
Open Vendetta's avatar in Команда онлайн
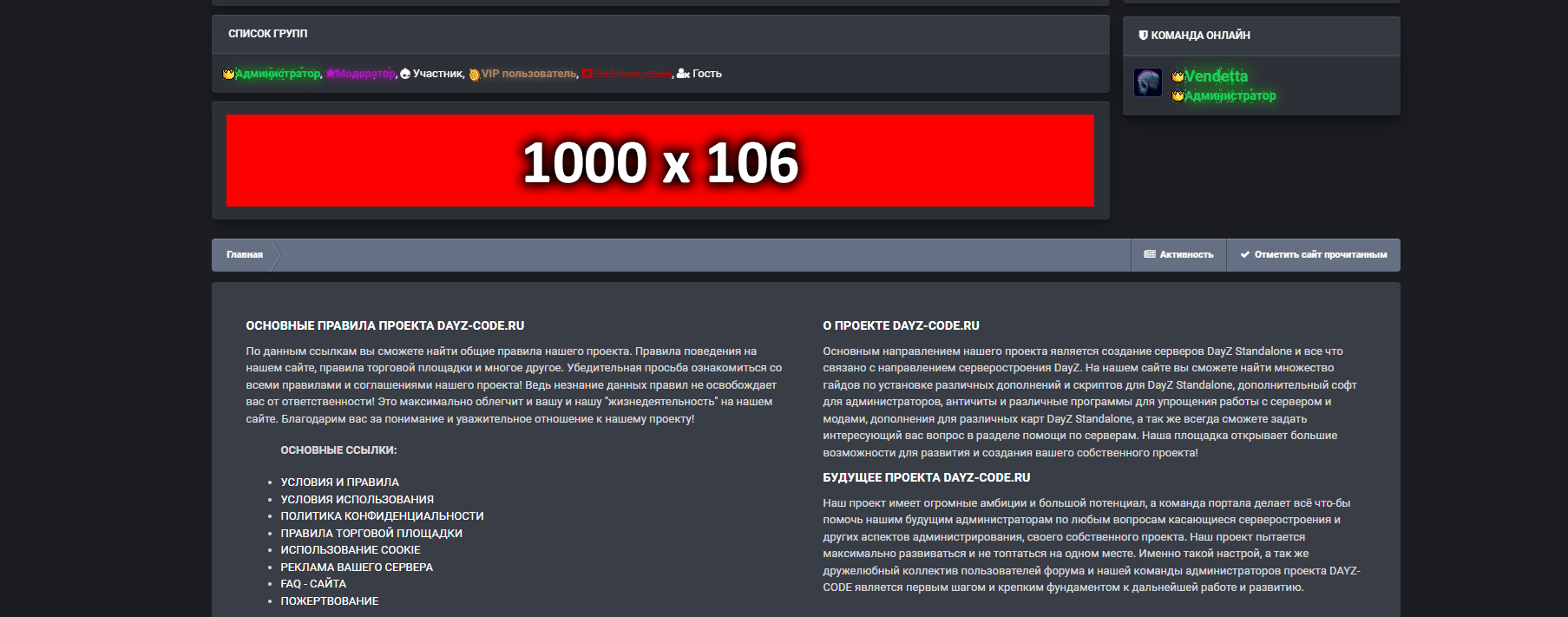[x=1148, y=82]
